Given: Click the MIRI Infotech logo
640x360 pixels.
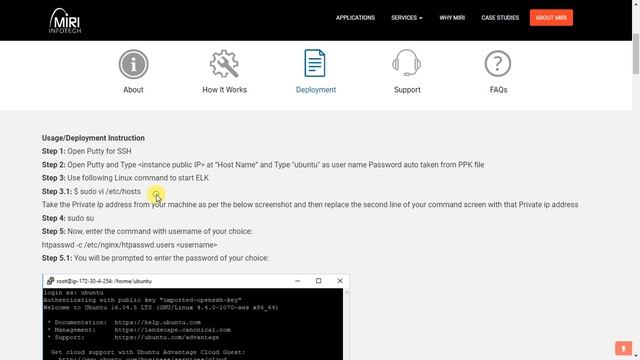Looking at the screenshot, I should (65, 20).
